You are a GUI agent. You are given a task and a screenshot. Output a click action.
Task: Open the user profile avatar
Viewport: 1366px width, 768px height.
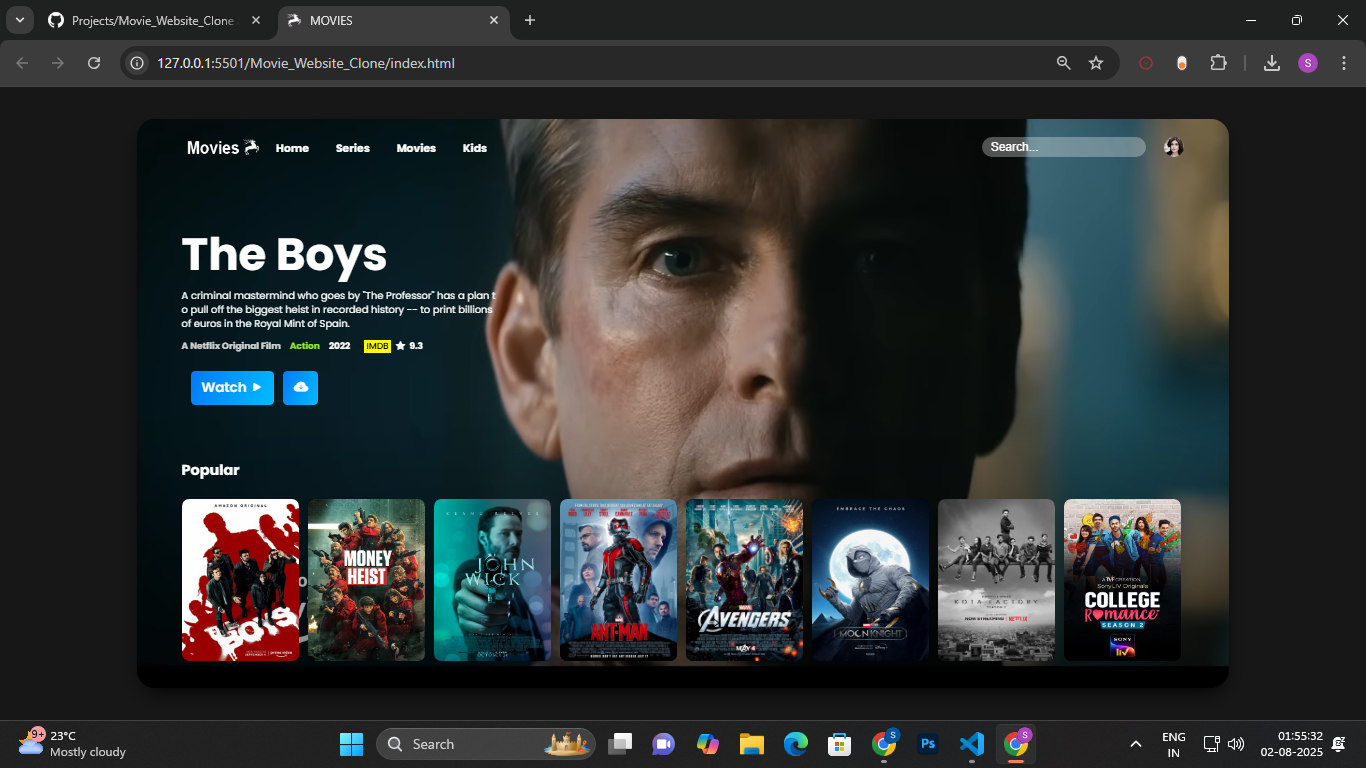pyautogui.click(x=1173, y=147)
